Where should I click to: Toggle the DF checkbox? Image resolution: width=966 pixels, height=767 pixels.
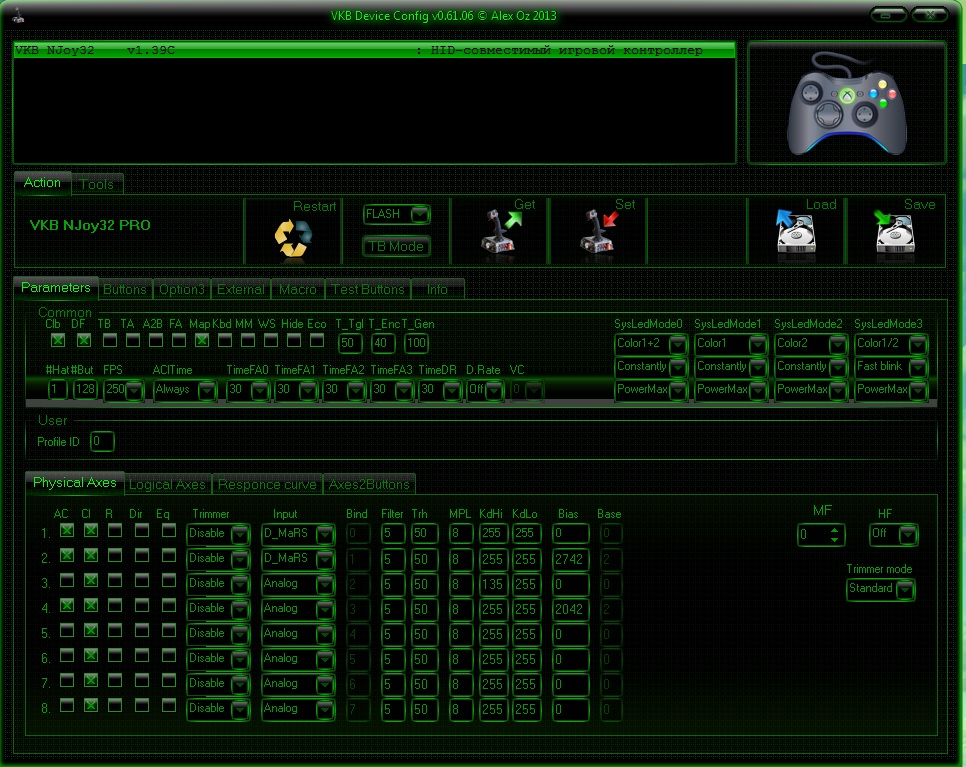pyautogui.click(x=84, y=340)
